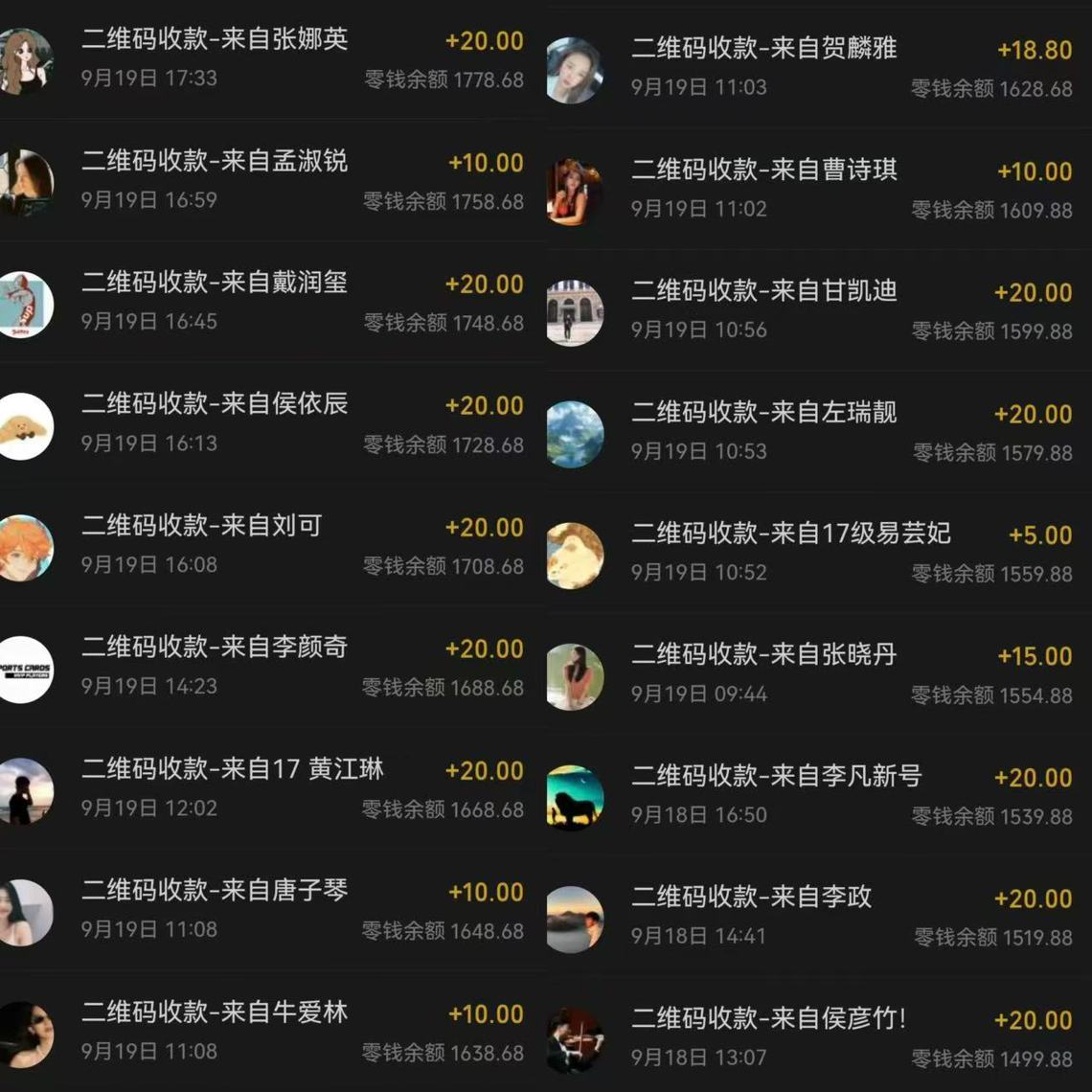1092x1092 pixels.
Task: View the 唐子琴 +10.00 transaction
Action: pyautogui.click(x=272, y=910)
